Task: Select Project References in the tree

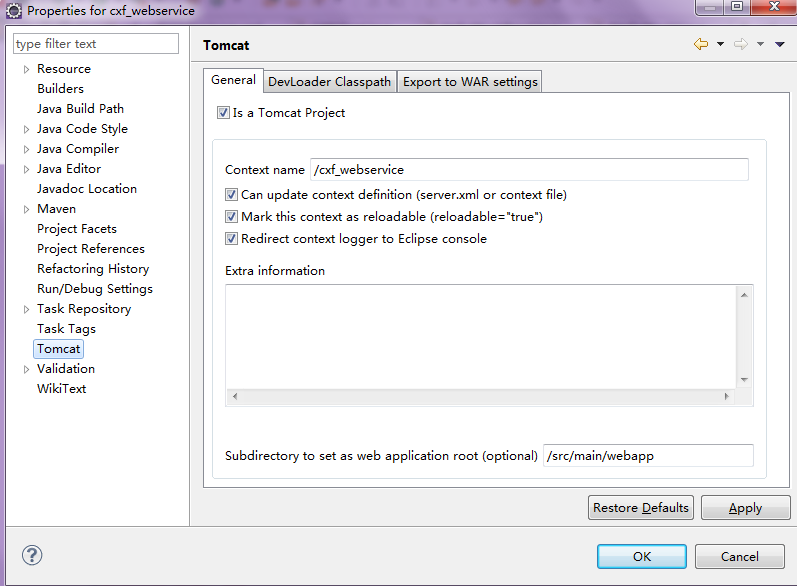Action: pos(91,249)
